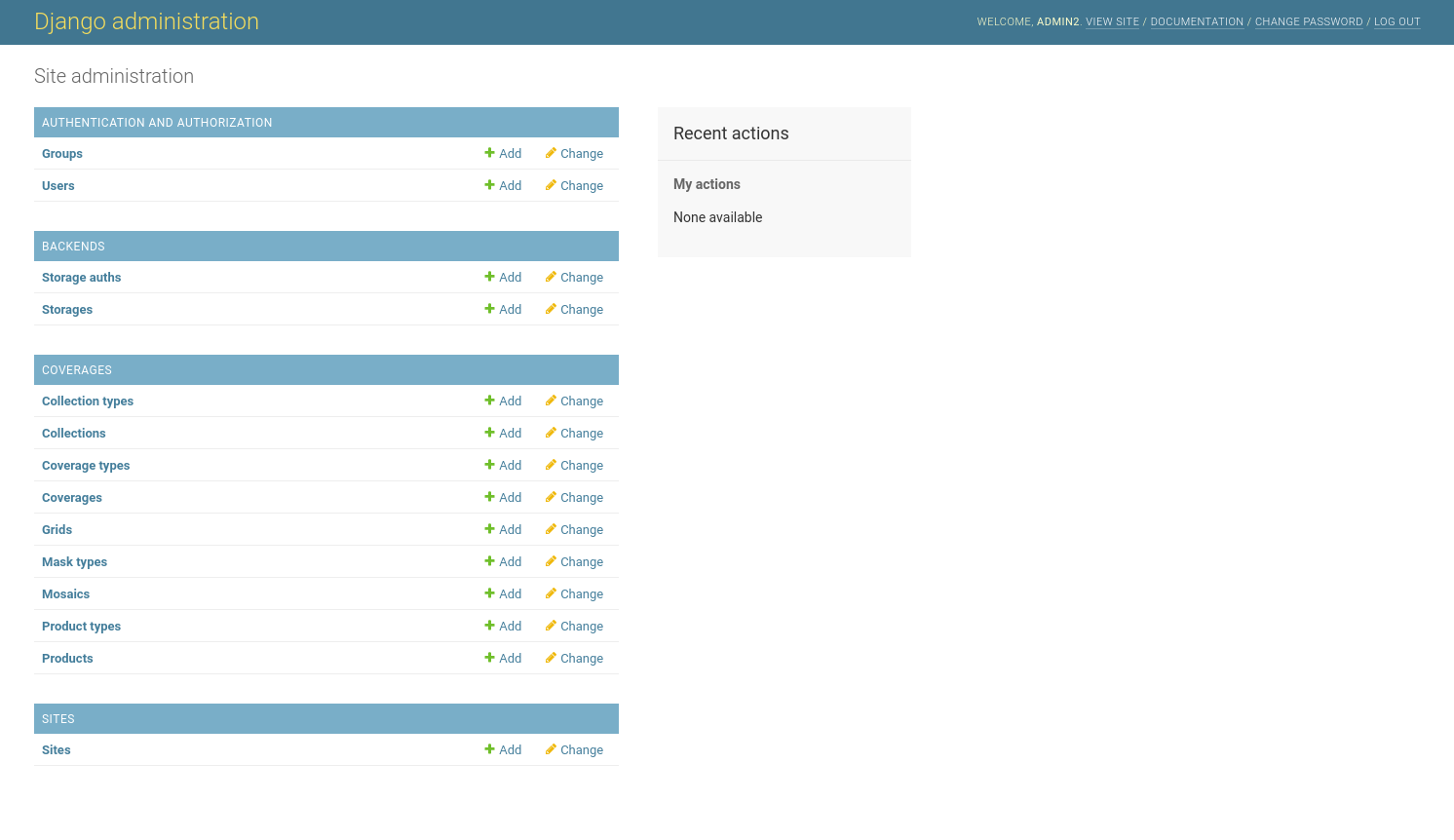Open the Documentation link
Viewport: 1454px width, 840px height.
1197,21
